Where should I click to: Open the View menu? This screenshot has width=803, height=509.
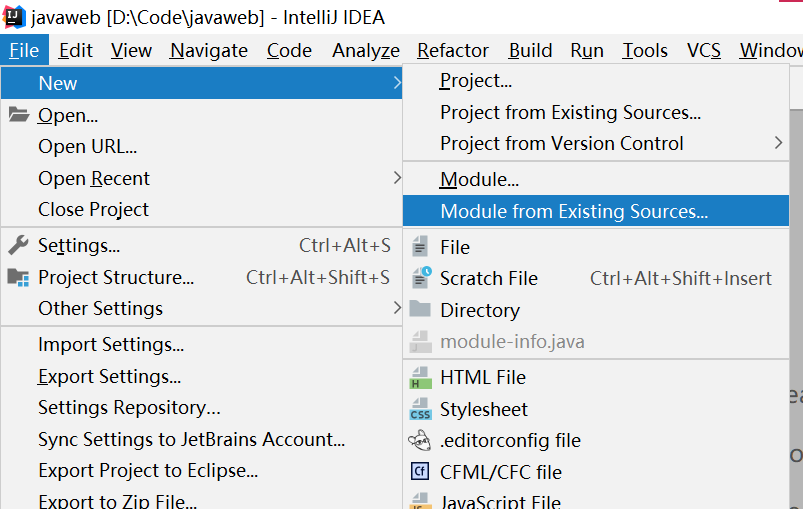pos(131,50)
